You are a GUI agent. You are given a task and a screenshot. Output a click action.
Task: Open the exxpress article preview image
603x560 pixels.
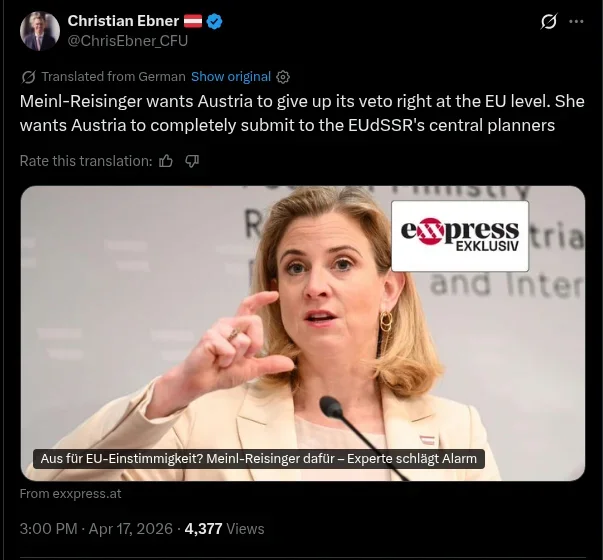303,333
